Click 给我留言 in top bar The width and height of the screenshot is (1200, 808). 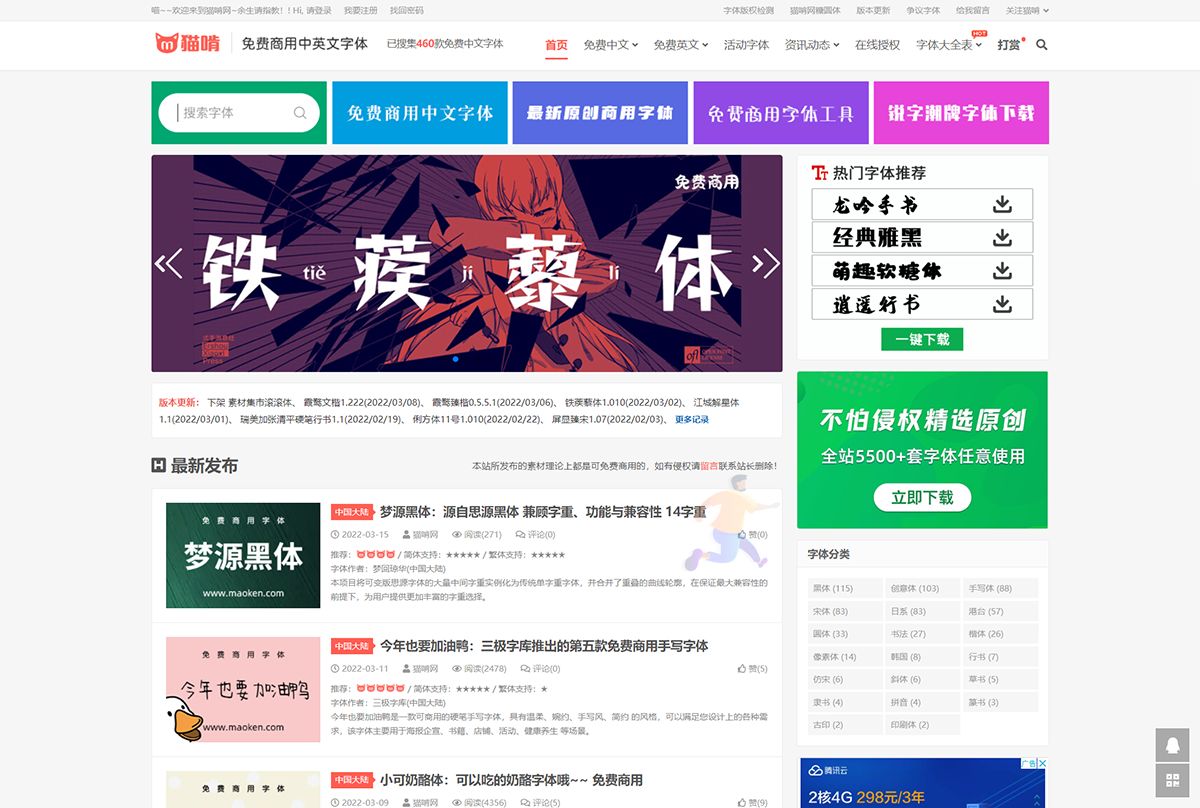tap(972, 11)
